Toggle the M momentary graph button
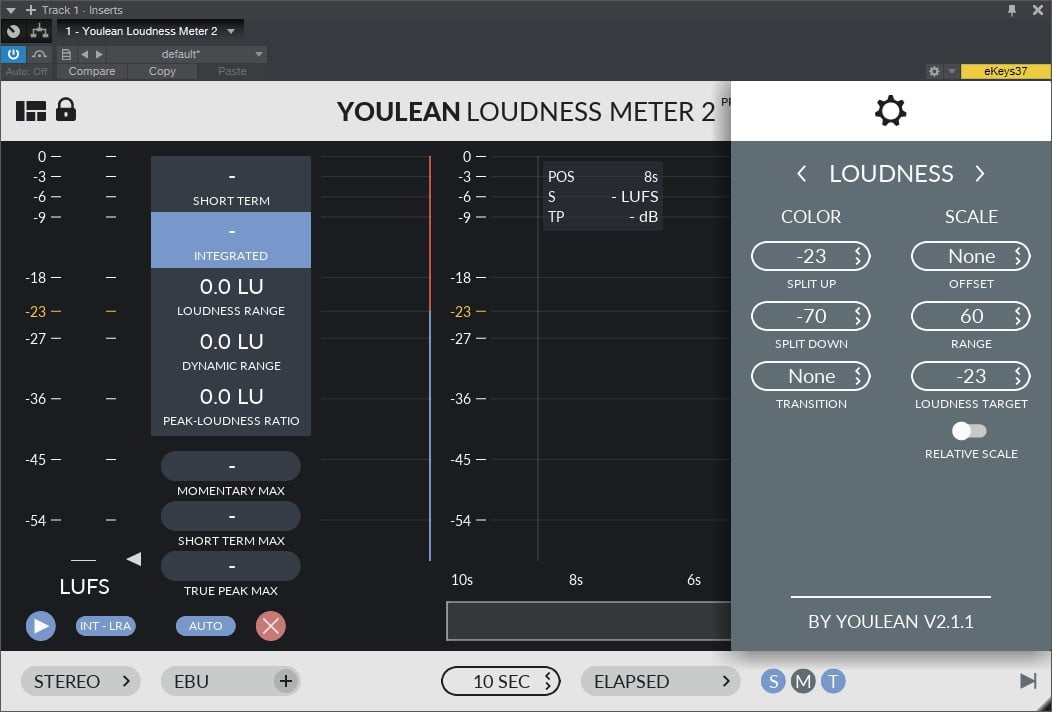This screenshot has width=1052, height=712. click(803, 681)
